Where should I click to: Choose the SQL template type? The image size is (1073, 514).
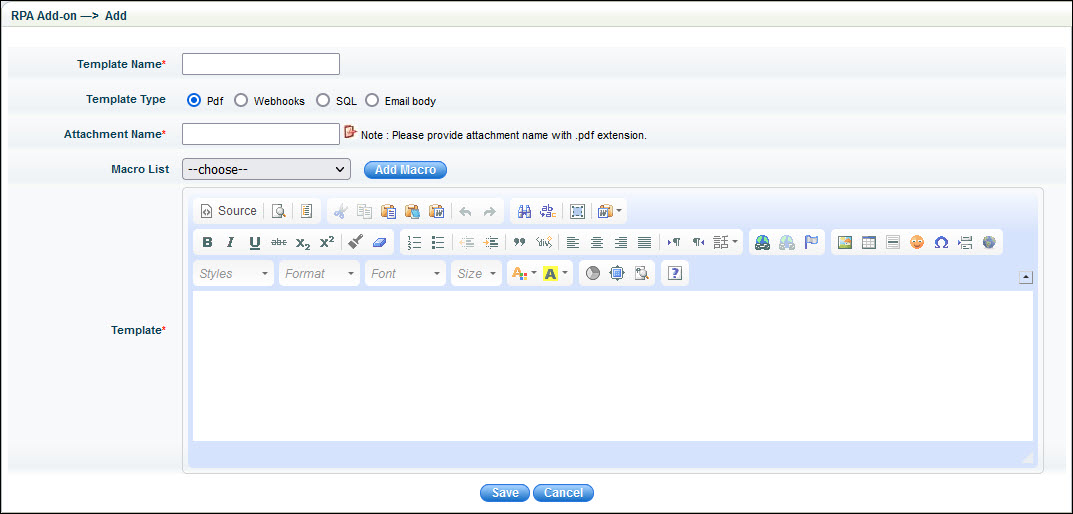pos(323,100)
